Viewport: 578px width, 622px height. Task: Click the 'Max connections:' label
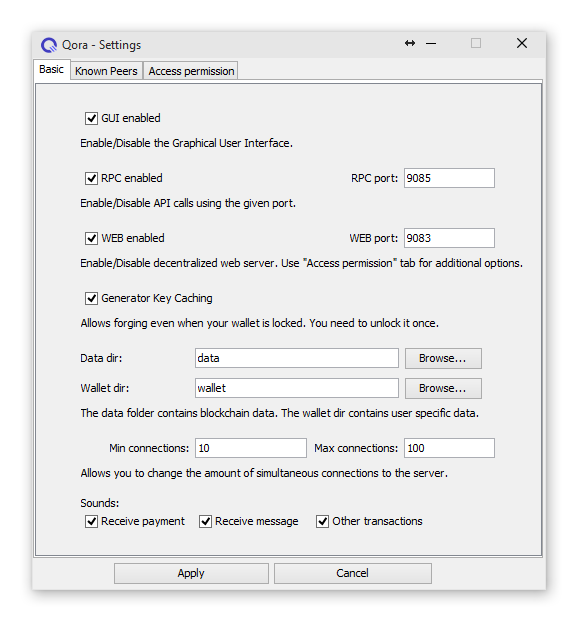356,448
